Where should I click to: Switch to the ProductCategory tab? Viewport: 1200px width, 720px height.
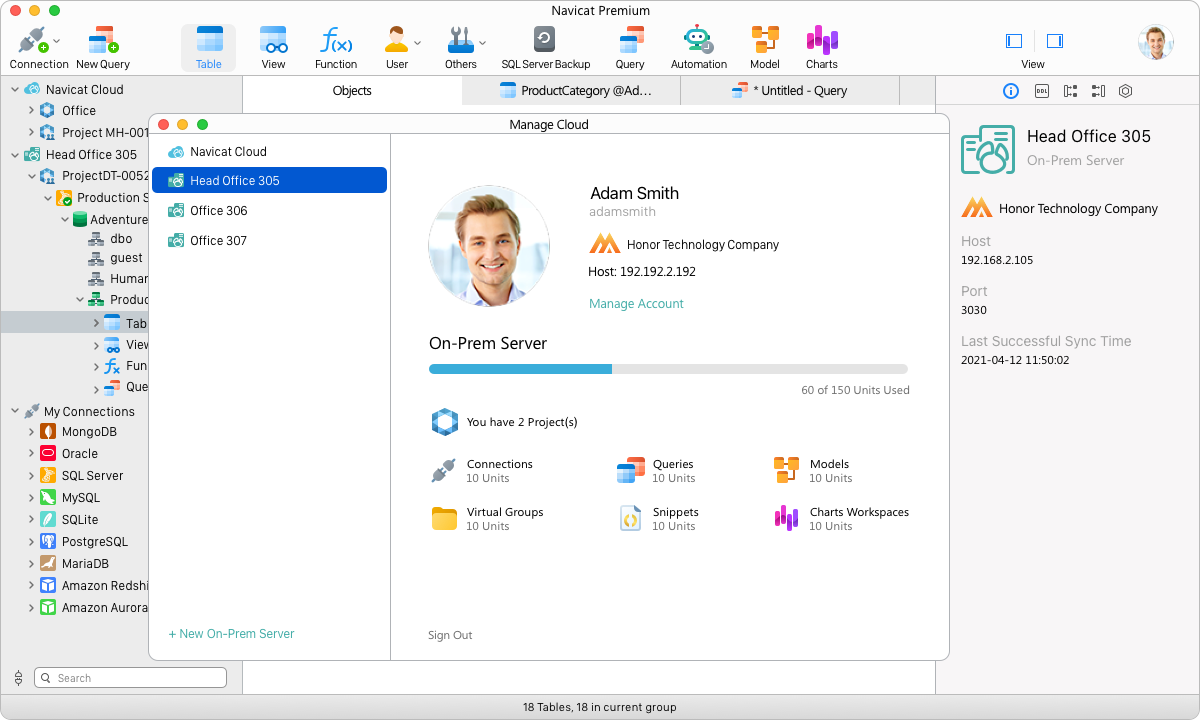(571, 90)
